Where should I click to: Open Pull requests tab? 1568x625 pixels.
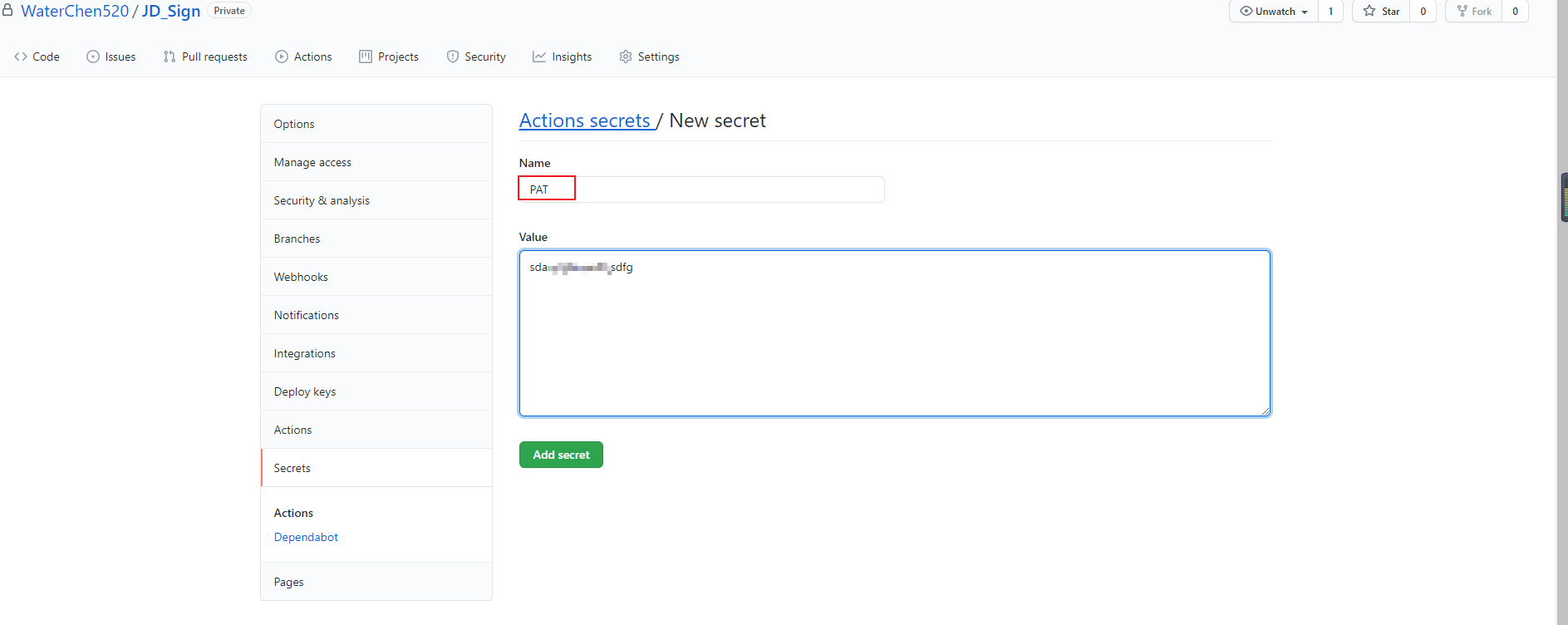click(x=205, y=57)
